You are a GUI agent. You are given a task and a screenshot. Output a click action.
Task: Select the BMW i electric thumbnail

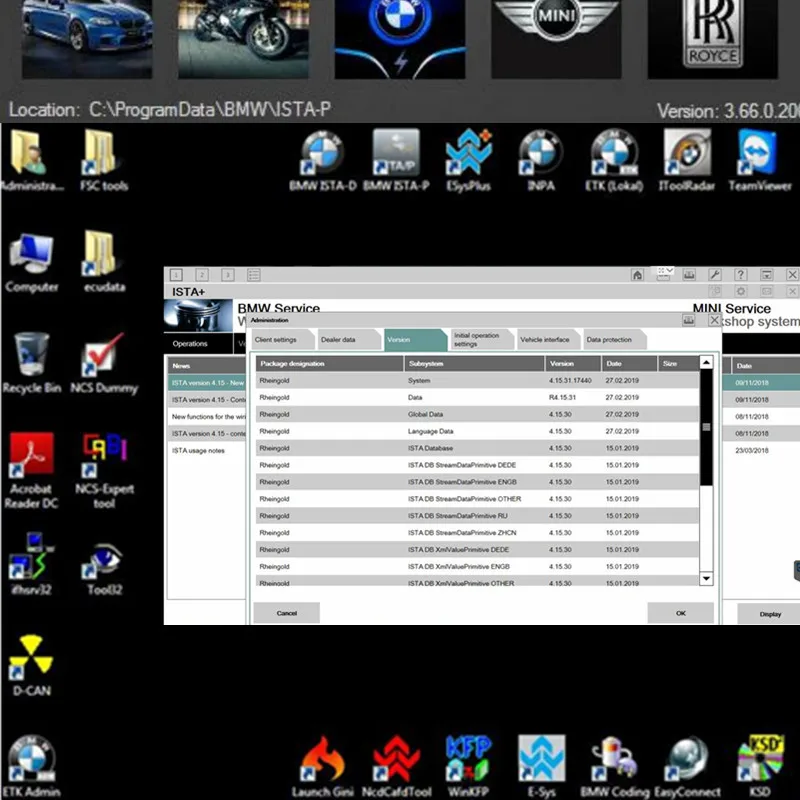tap(400, 39)
